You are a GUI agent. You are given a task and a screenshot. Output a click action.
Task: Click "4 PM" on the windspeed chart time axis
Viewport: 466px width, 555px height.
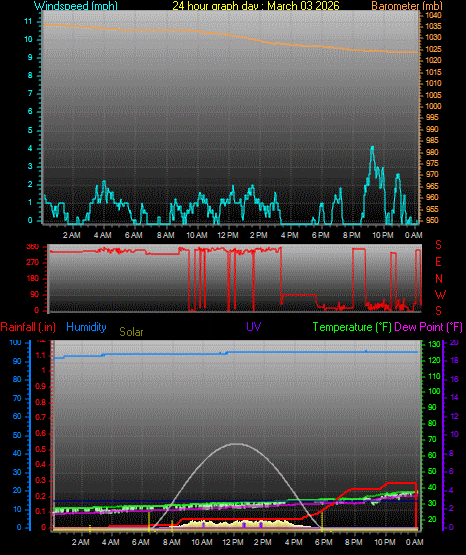(x=290, y=235)
